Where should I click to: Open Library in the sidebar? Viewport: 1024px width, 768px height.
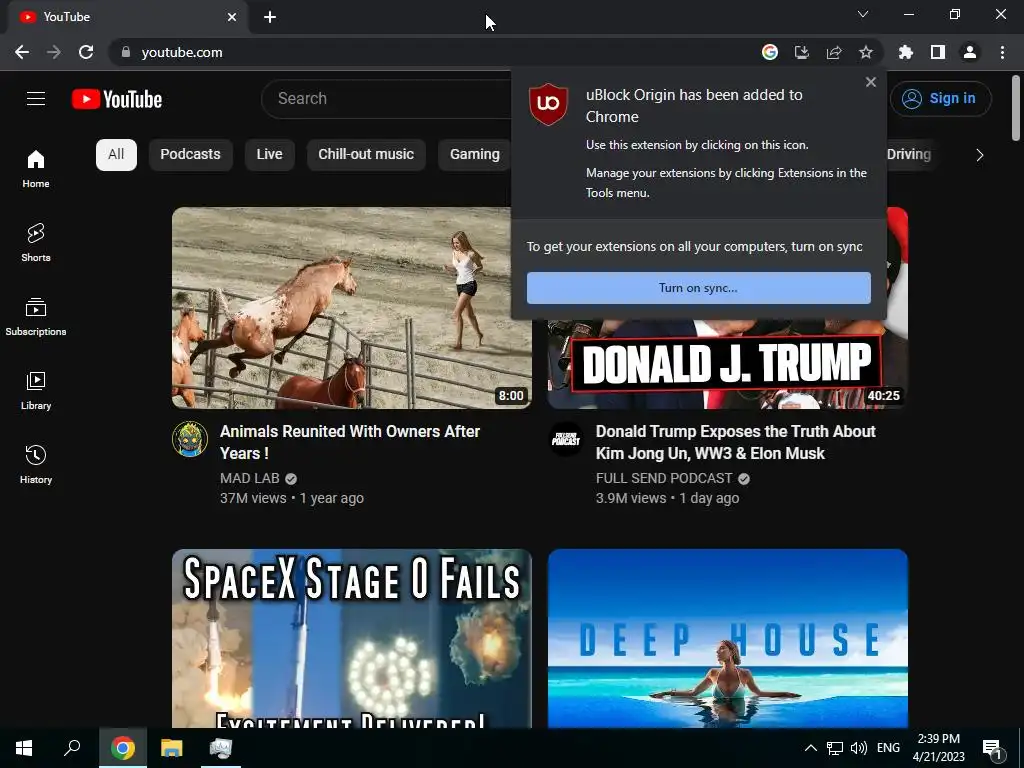(x=36, y=391)
